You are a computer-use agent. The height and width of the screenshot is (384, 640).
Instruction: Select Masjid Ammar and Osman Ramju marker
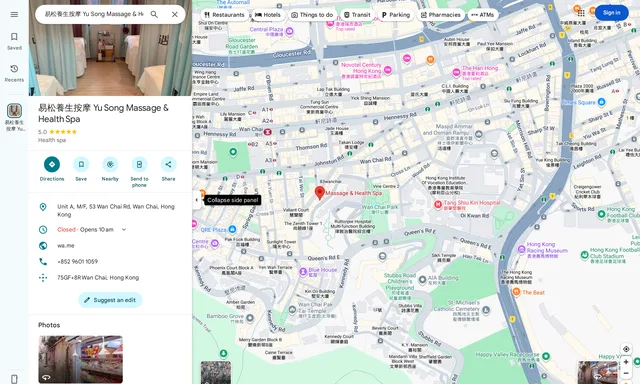click(x=479, y=134)
